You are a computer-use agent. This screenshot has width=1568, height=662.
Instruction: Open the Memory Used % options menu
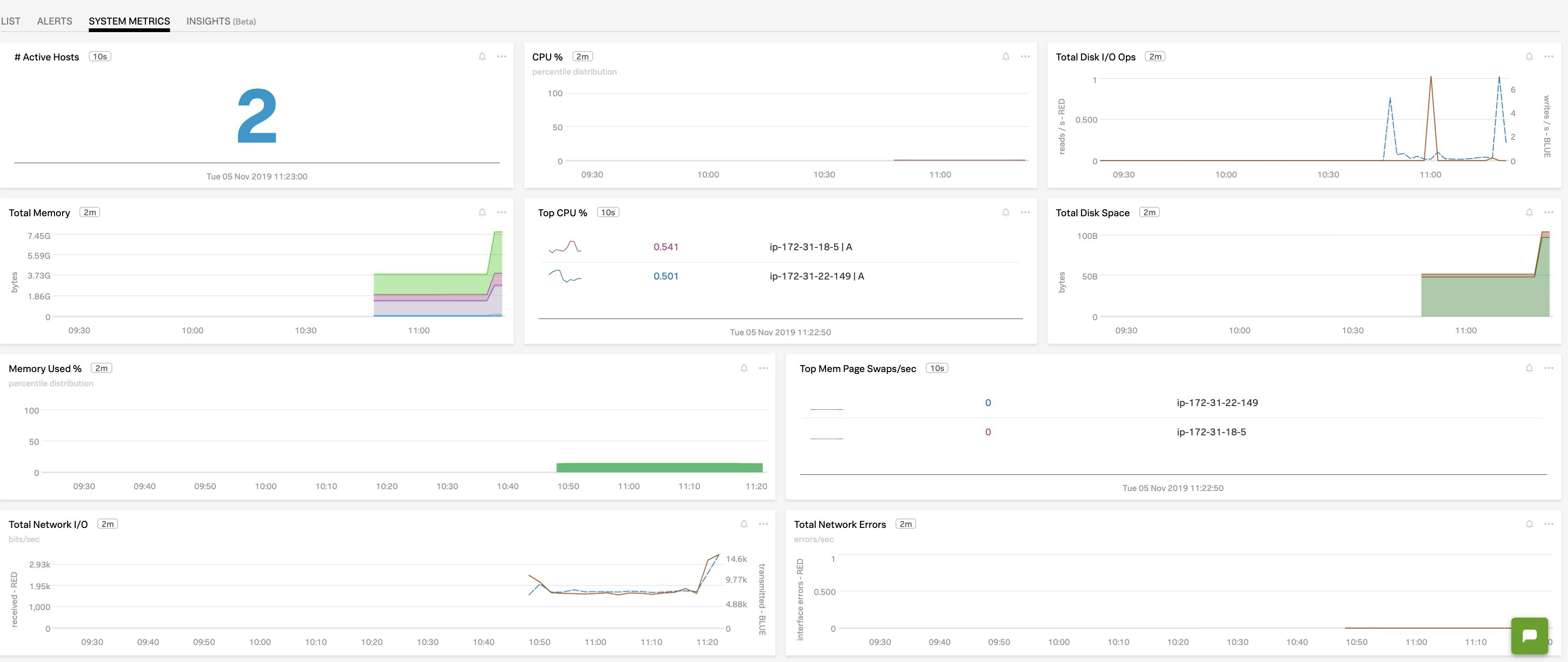tap(763, 368)
